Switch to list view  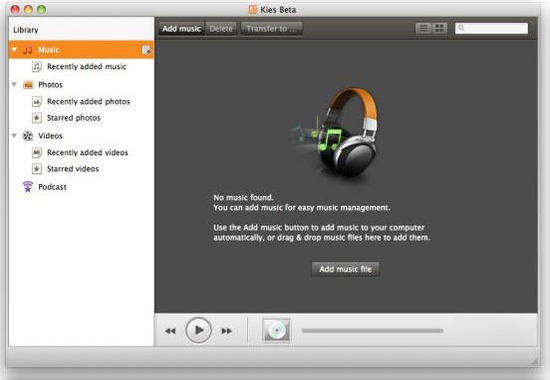coord(423,28)
